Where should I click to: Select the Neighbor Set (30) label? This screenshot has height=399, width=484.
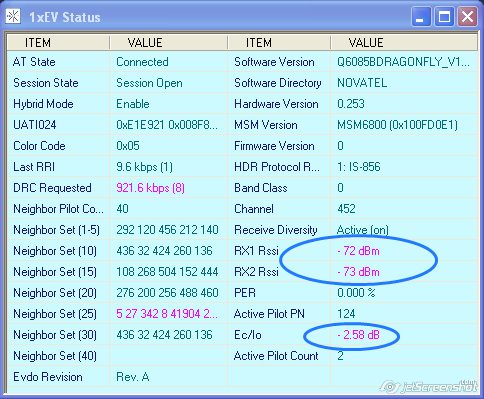[x=55, y=335]
